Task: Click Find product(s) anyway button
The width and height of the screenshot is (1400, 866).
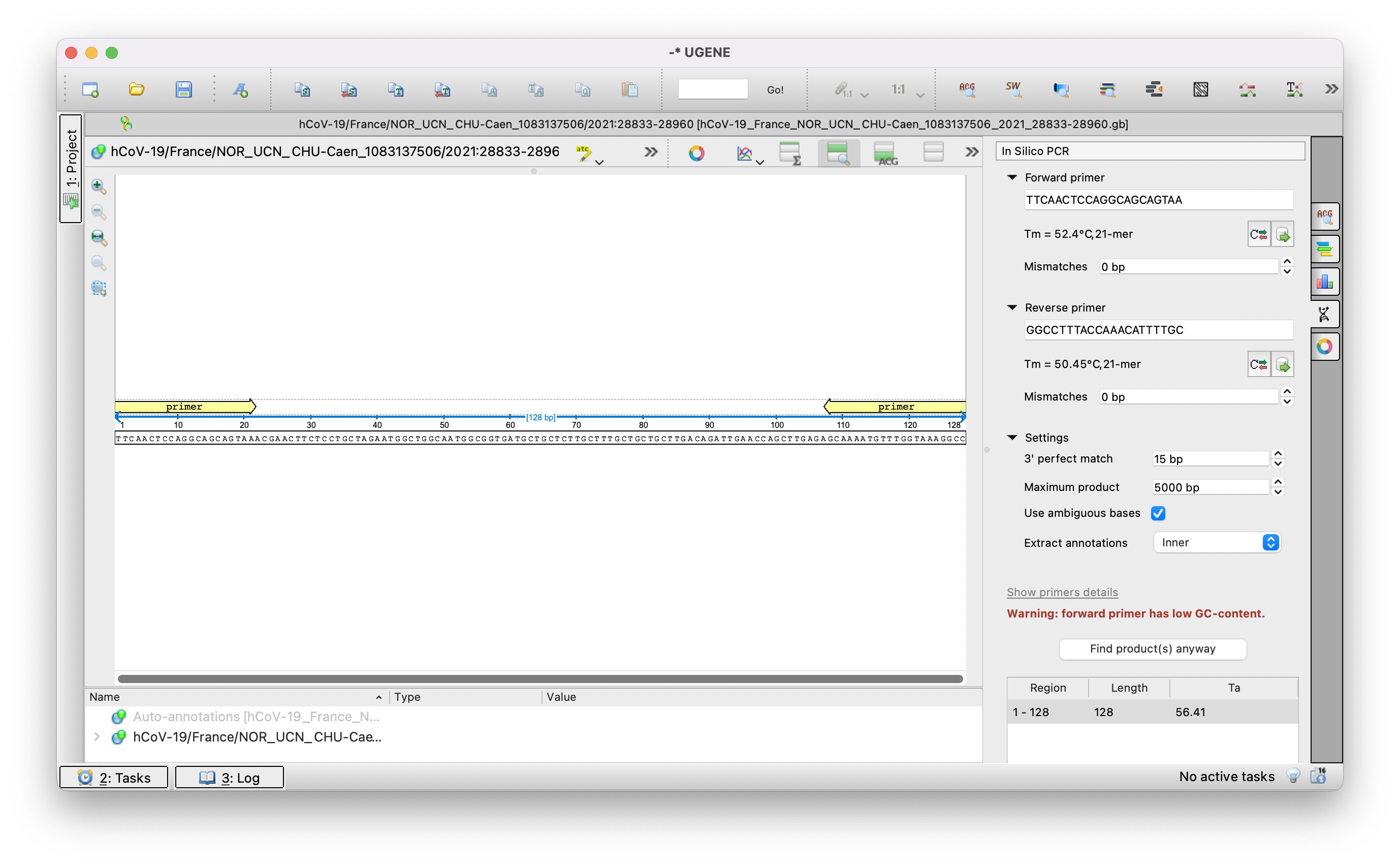Action: pyautogui.click(x=1152, y=648)
